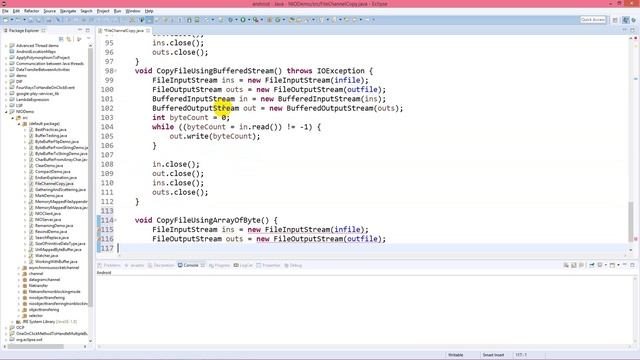
Task: Open the Source menu
Action: (49, 11)
